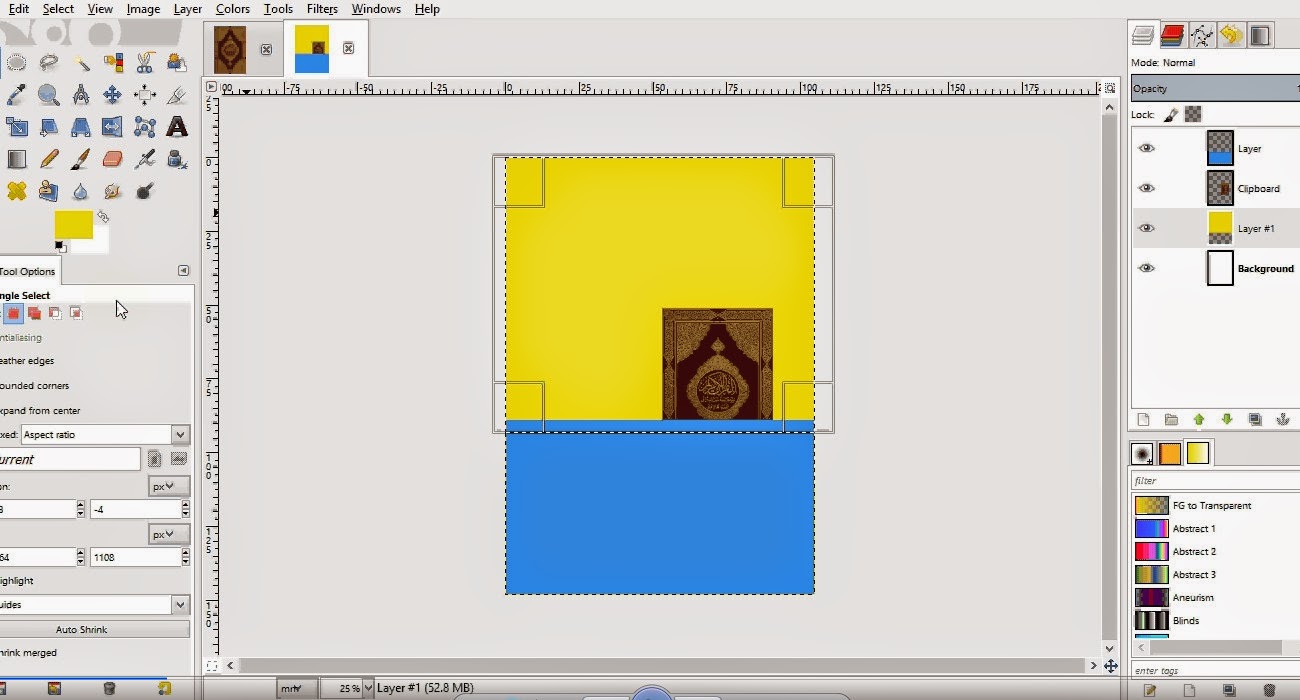Image resolution: width=1300 pixels, height=700 pixels.
Task: Select the Smudge tool
Action: tap(113, 190)
